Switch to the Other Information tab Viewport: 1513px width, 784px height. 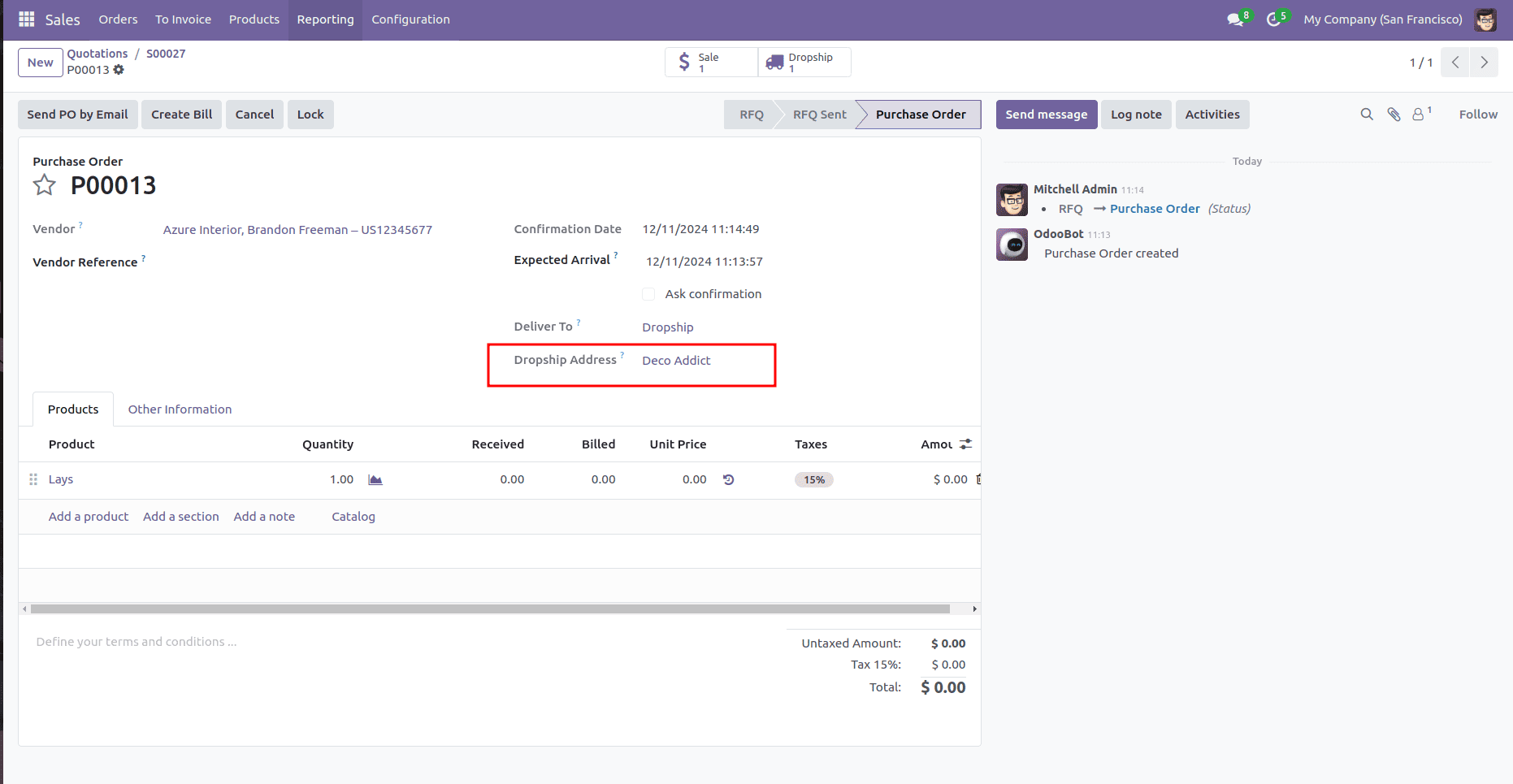[180, 409]
